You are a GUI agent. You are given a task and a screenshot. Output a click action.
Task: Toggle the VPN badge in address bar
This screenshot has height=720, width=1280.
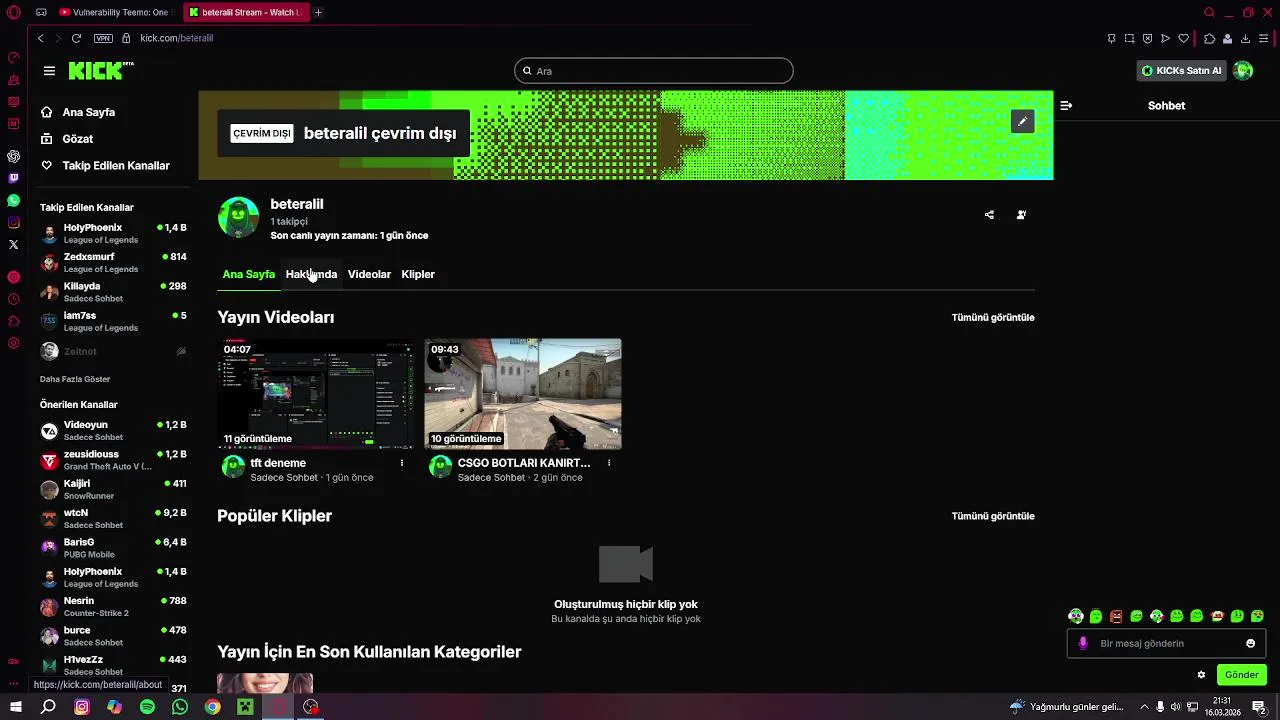point(103,38)
